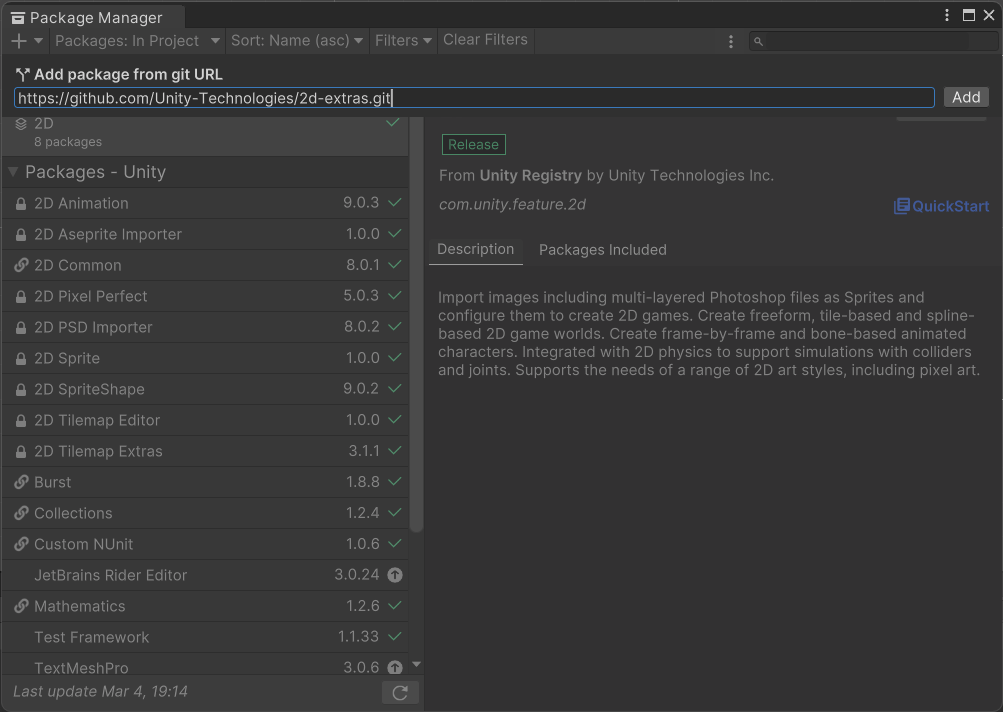Open the Sort: Name (asc) dropdown
Viewport: 1003px width, 712px height.
click(297, 41)
